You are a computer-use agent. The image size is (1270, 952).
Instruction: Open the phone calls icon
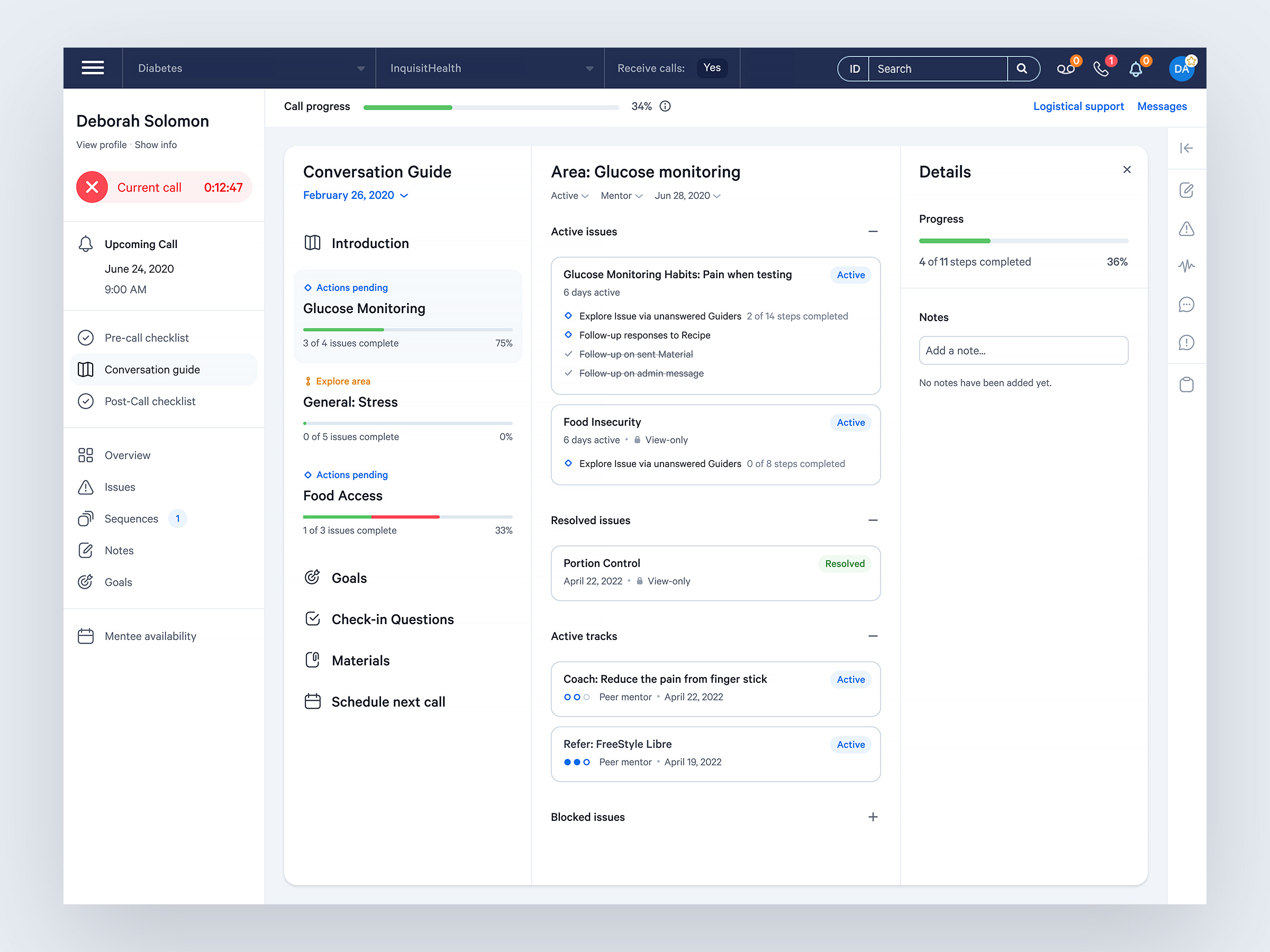(1101, 69)
